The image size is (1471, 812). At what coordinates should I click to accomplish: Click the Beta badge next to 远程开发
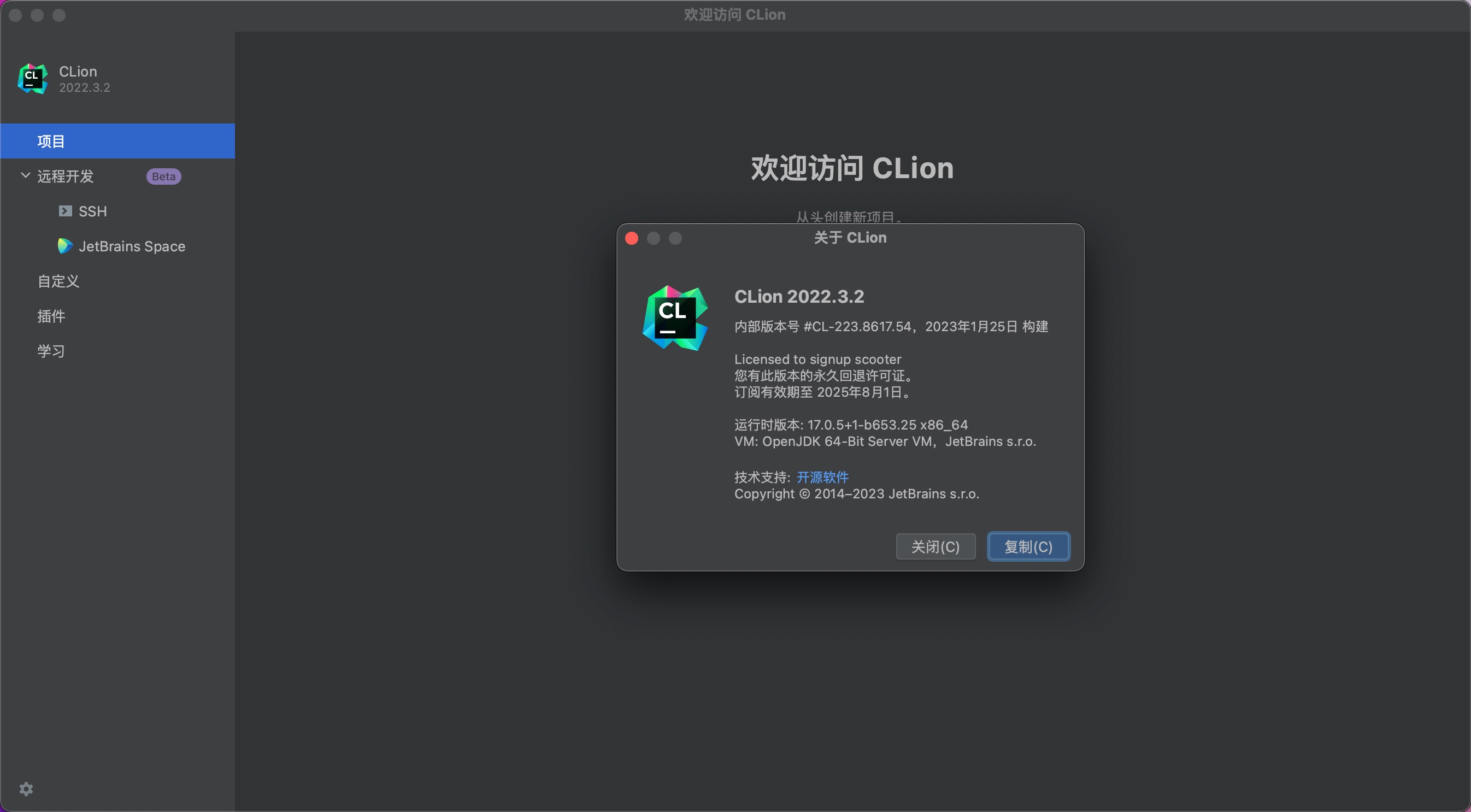coord(164,176)
